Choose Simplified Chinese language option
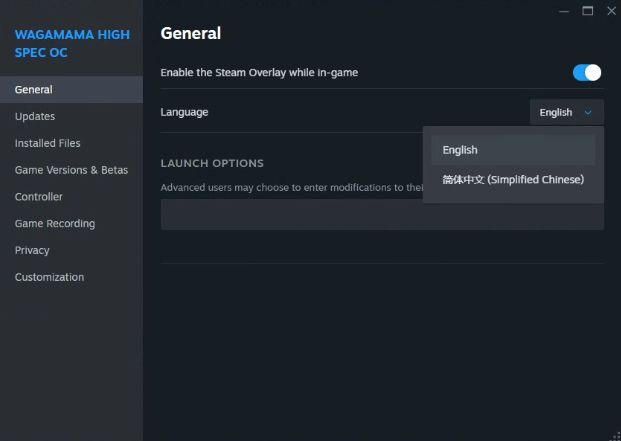Viewport: 621px width, 441px height. 513,180
